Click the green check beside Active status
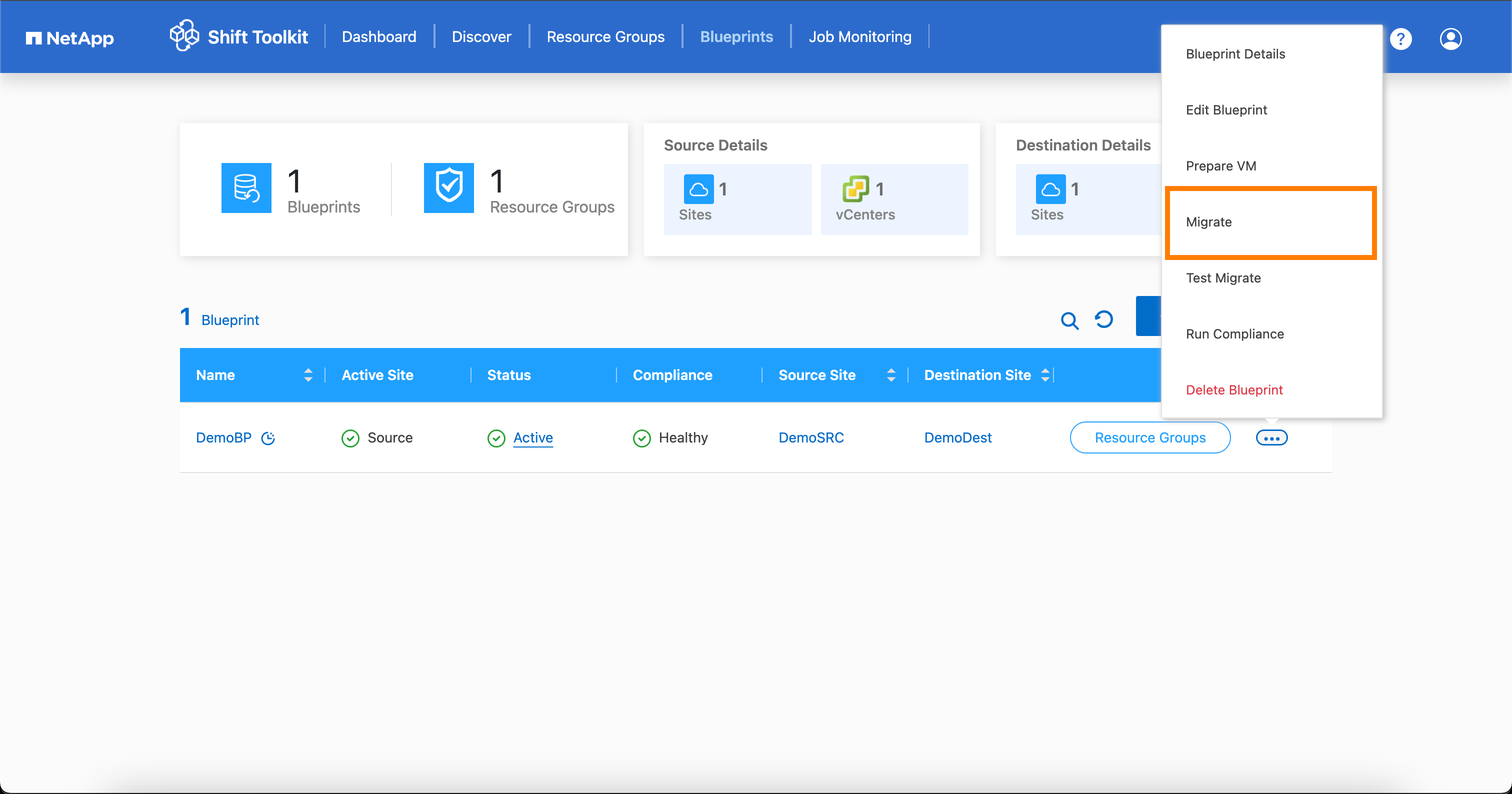1512x794 pixels. [496, 438]
